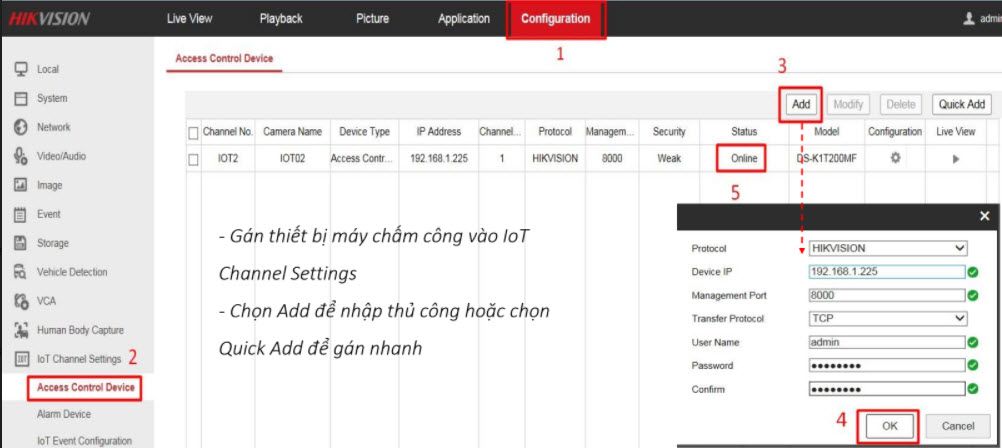This screenshot has height=448, width=1002.
Task: Open the Application tab
Action: [464, 19]
